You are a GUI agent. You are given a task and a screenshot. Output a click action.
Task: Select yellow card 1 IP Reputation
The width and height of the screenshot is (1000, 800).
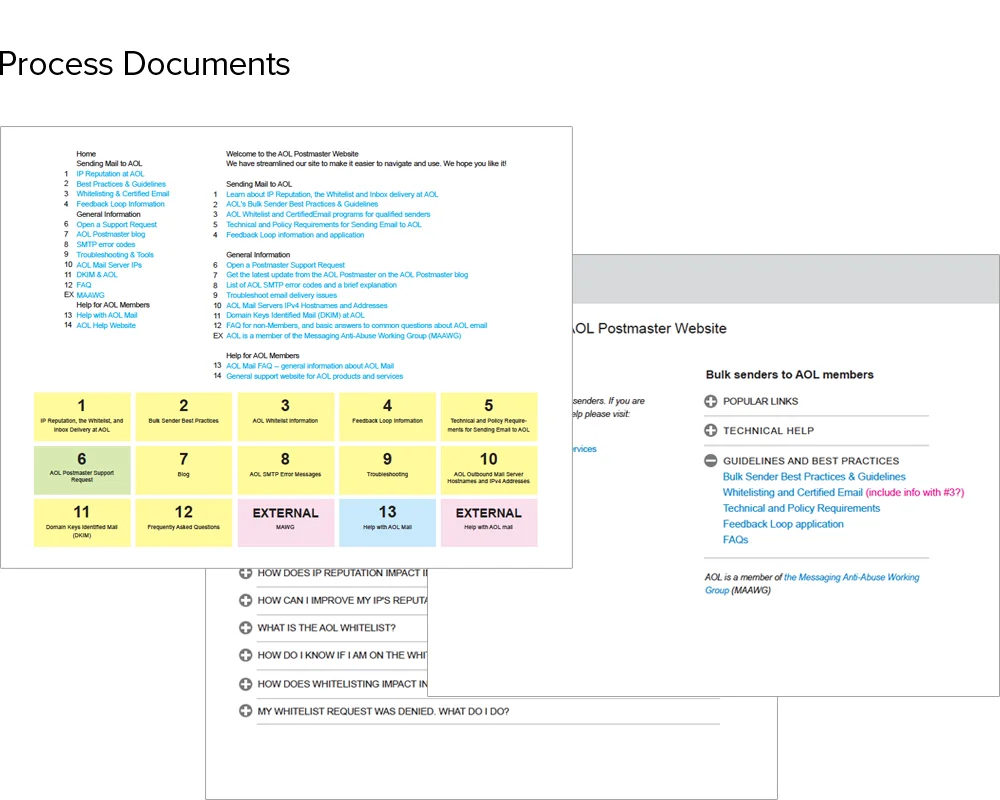(x=82, y=417)
